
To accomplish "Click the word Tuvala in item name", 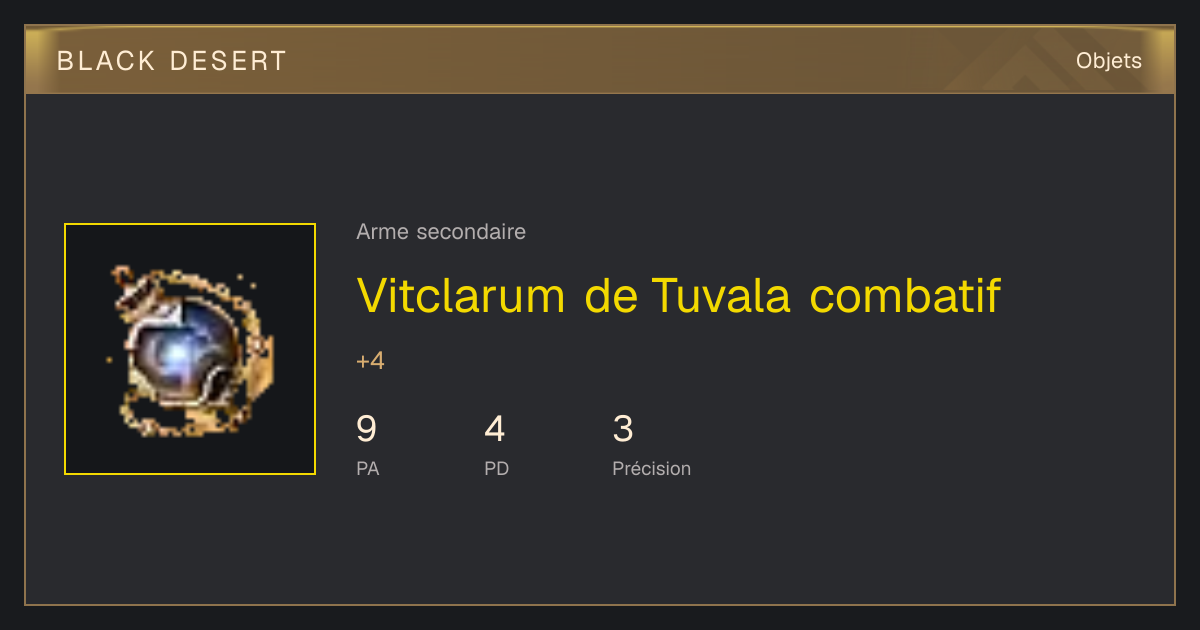I will pos(720,295).
